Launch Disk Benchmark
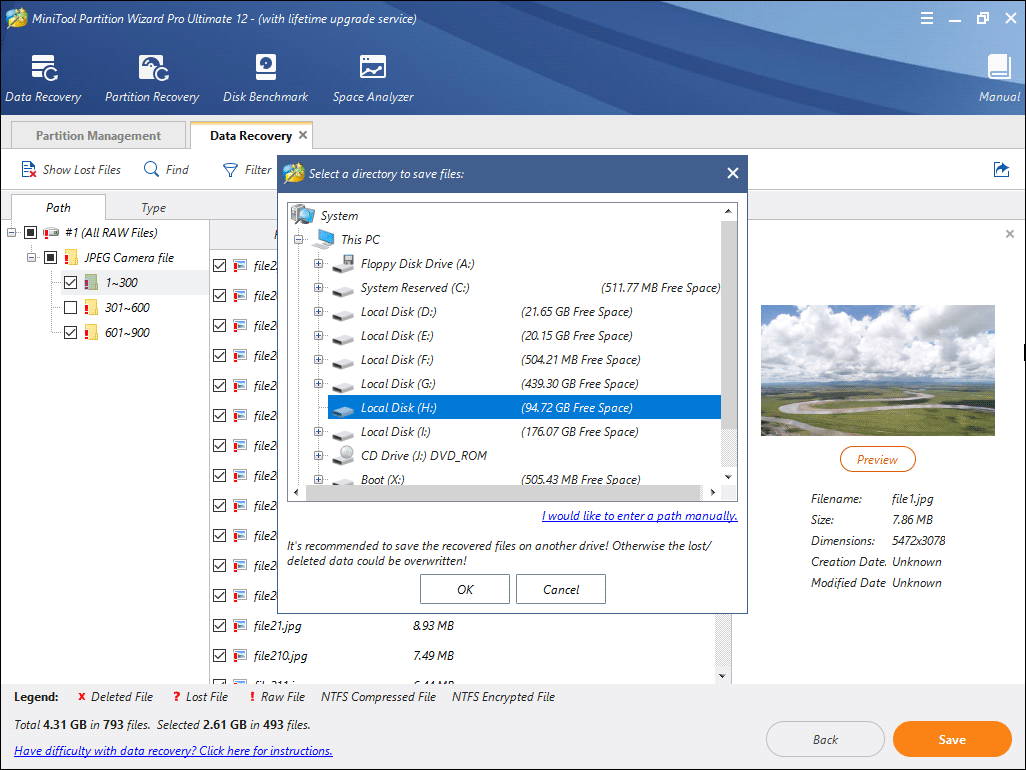 coord(265,77)
